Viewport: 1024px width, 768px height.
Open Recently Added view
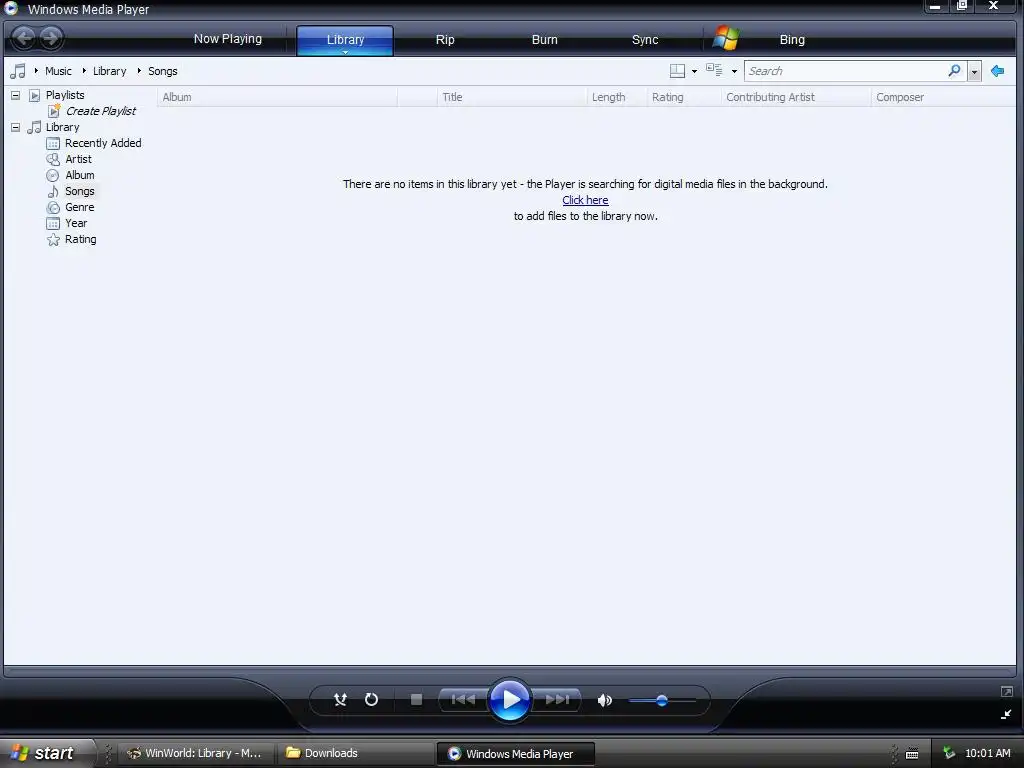click(x=103, y=143)
